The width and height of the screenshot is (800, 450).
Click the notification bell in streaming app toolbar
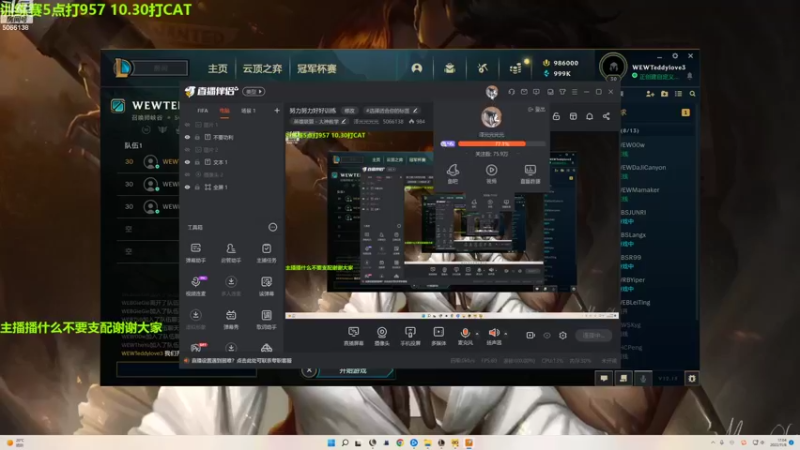click(x=589, y=116)
